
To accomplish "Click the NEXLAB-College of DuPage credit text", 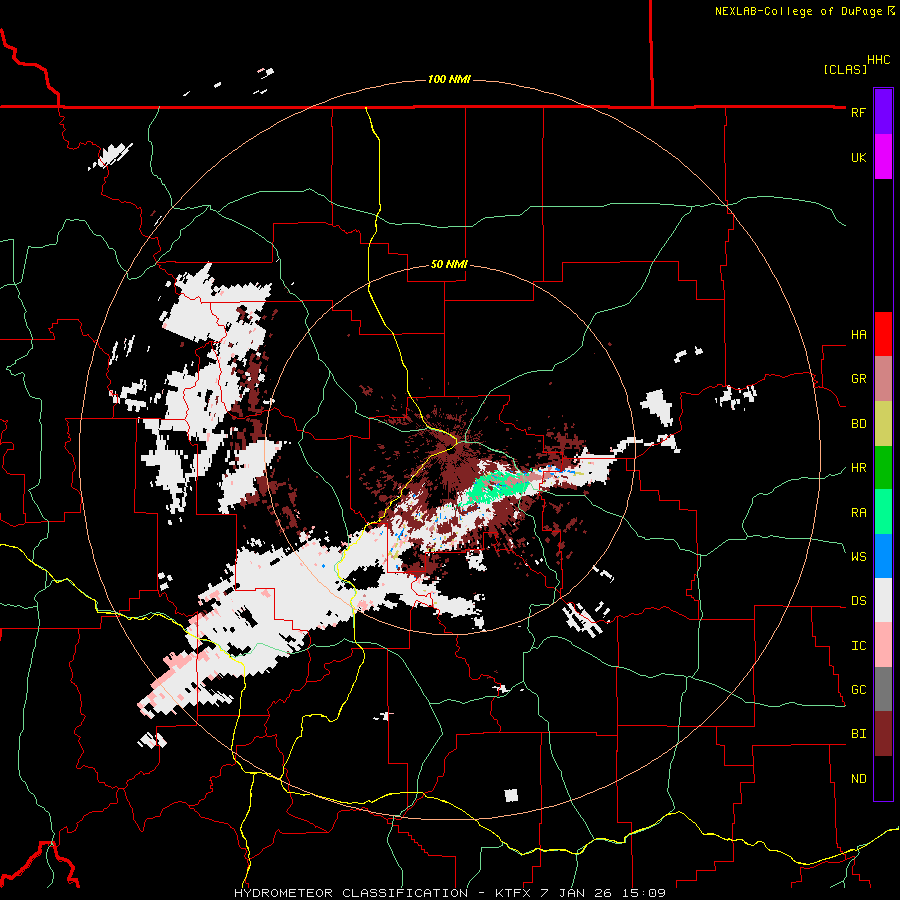I will pyautogui.click(x=800, y=11).
